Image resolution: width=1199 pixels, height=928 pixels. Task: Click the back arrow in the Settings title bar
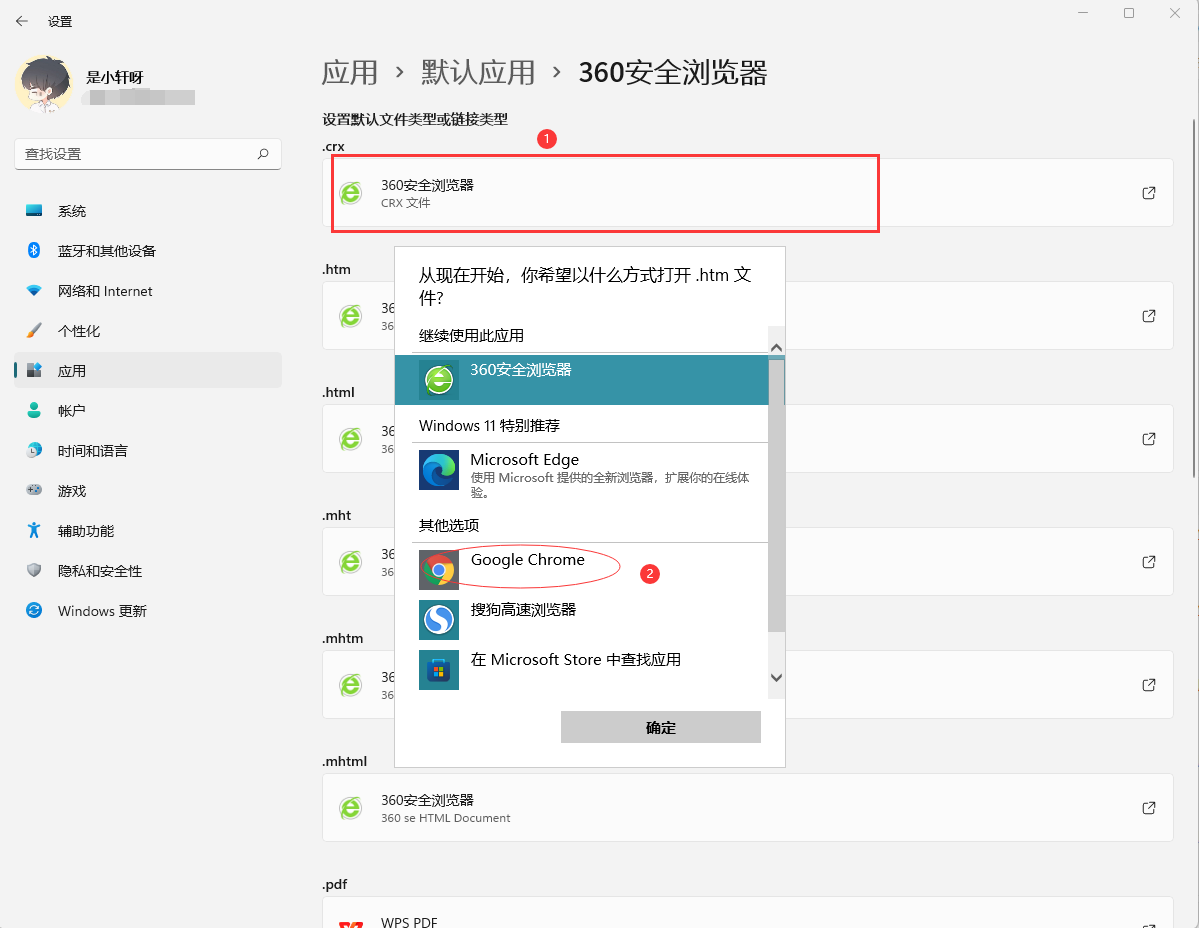click(22, 21)
